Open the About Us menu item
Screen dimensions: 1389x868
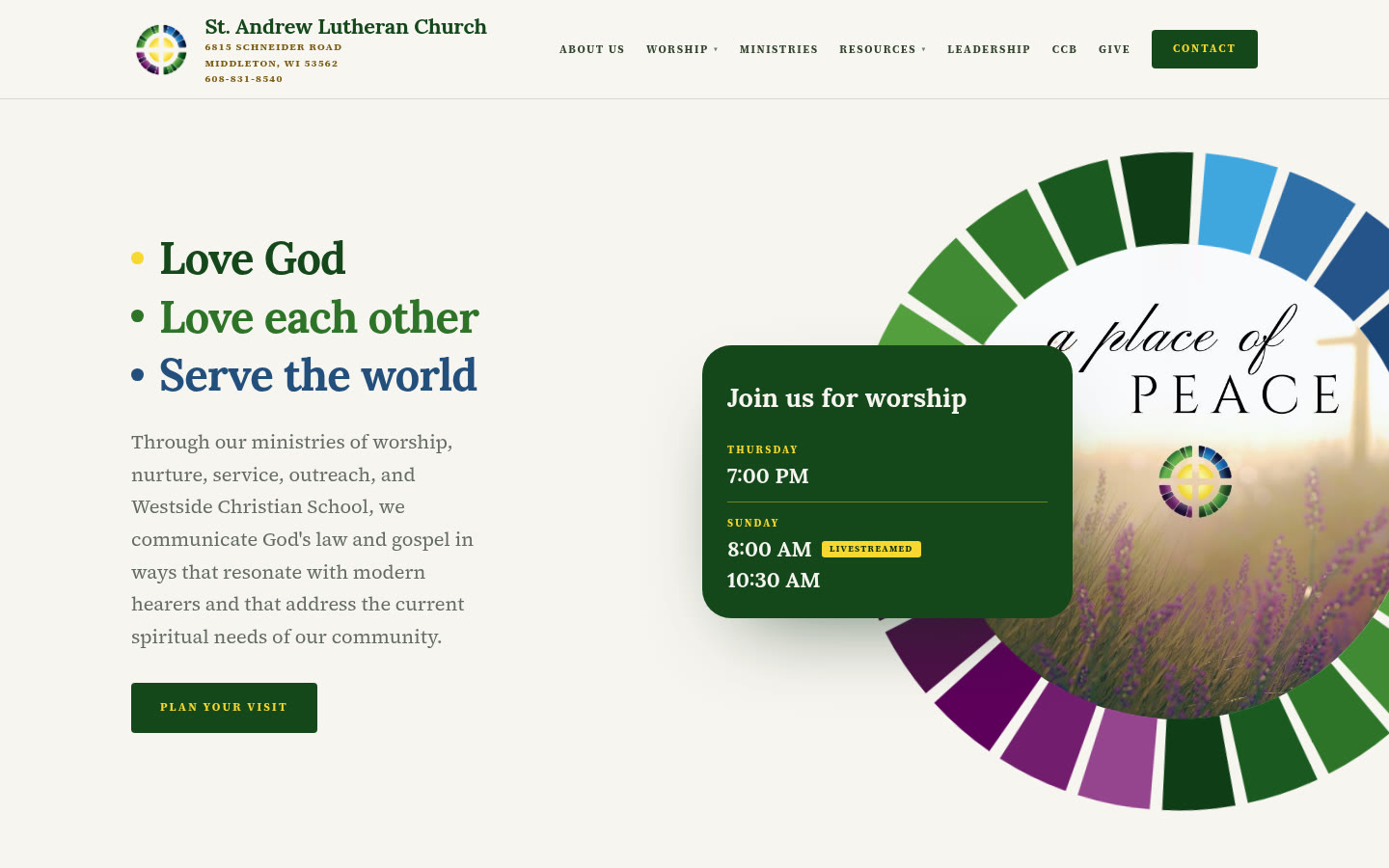(592, 49)
